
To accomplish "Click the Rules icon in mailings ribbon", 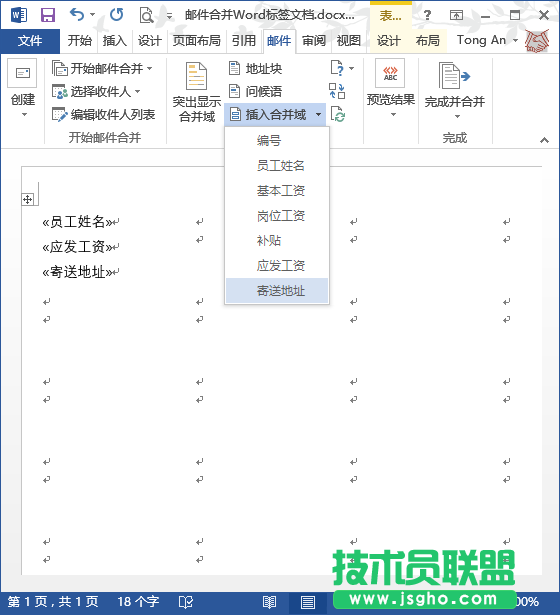I will (x=337, y=68).
